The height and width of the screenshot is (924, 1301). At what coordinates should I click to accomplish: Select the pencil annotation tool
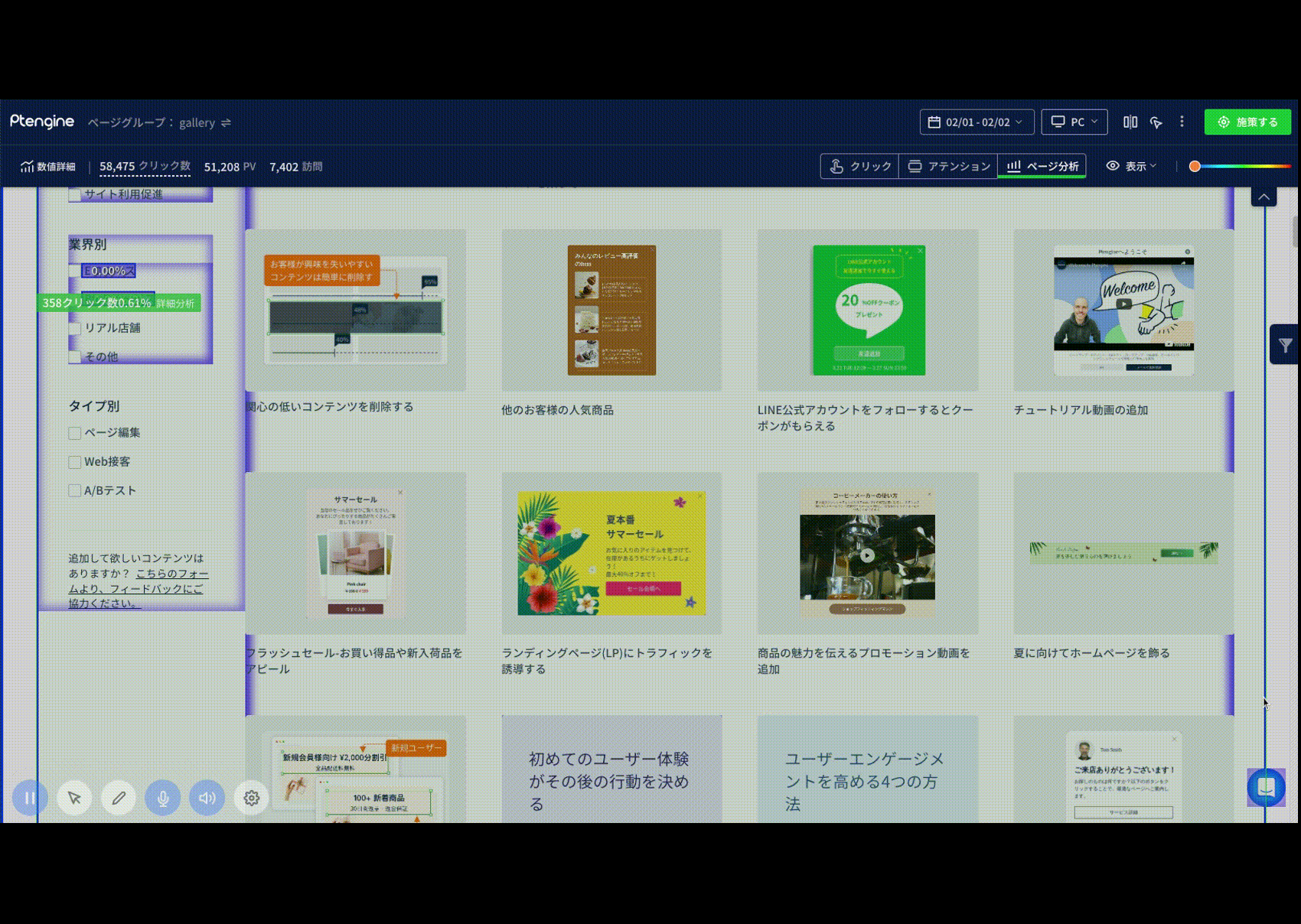tap(119, 798)
